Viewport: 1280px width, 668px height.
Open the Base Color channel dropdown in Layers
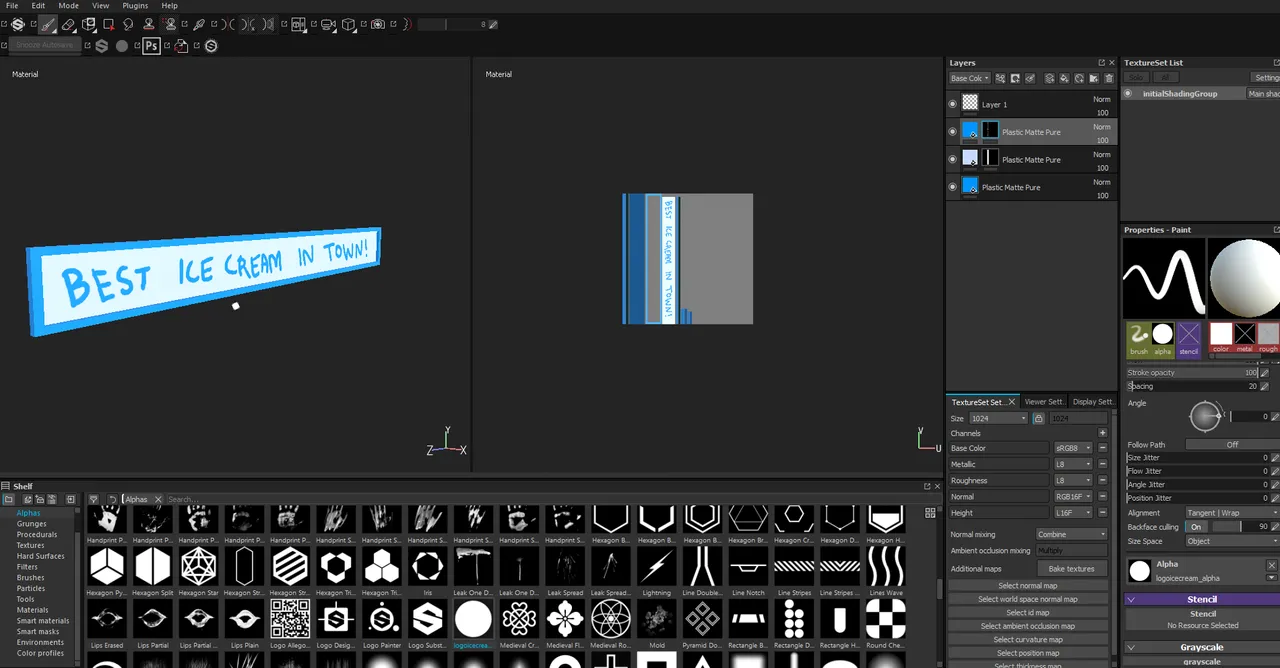[969, 78]
